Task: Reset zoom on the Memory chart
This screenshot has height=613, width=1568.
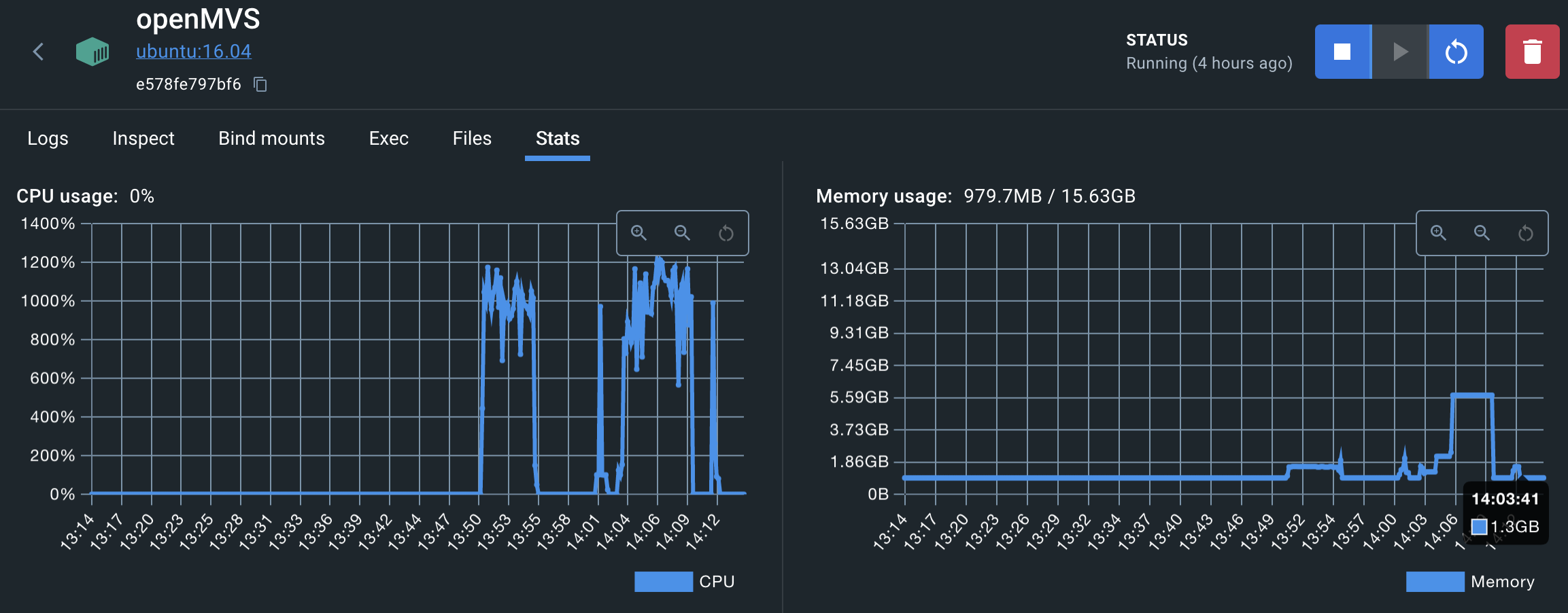Action: [1526, 233]
